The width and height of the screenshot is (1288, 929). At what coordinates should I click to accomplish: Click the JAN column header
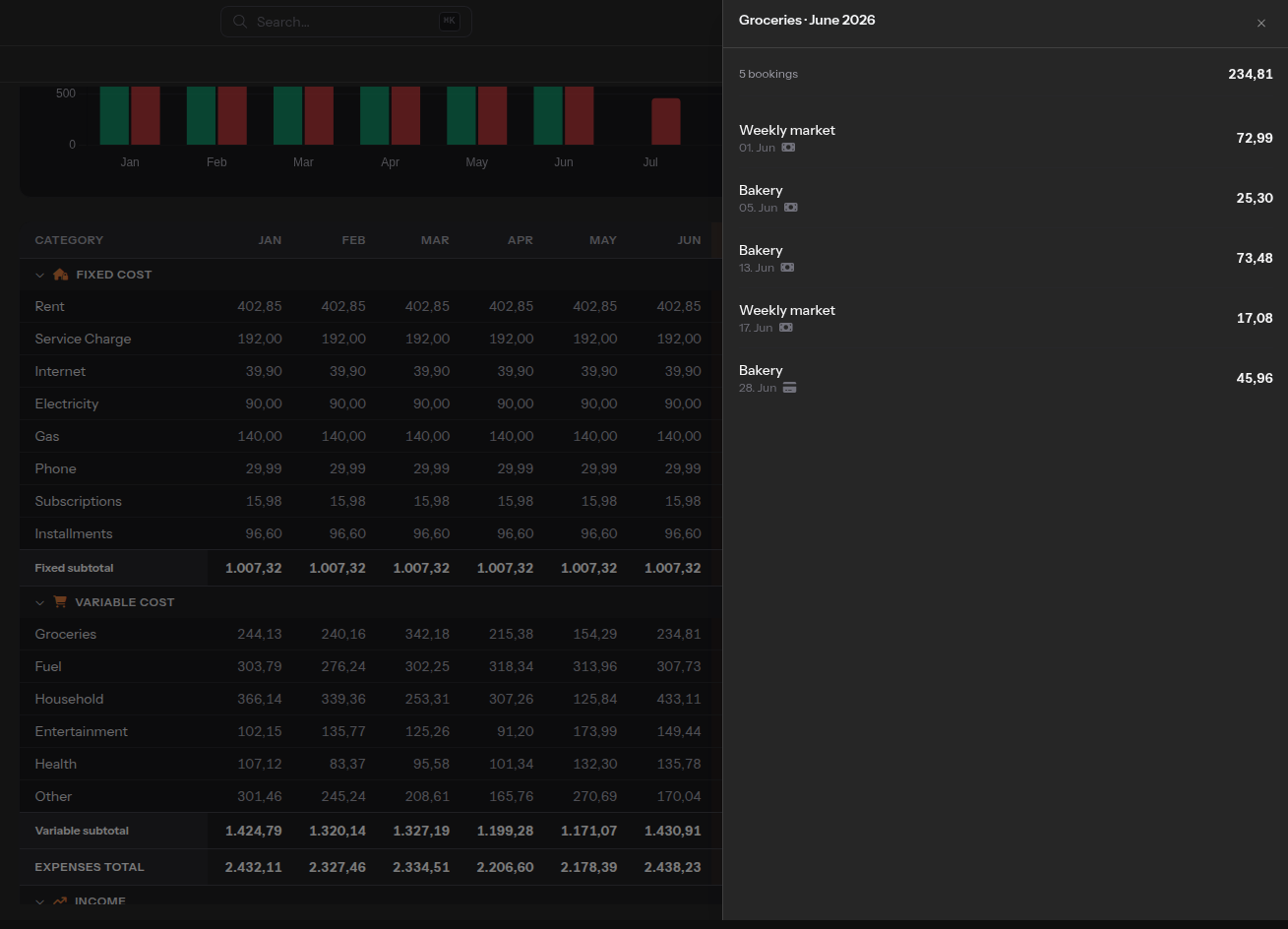270,240
